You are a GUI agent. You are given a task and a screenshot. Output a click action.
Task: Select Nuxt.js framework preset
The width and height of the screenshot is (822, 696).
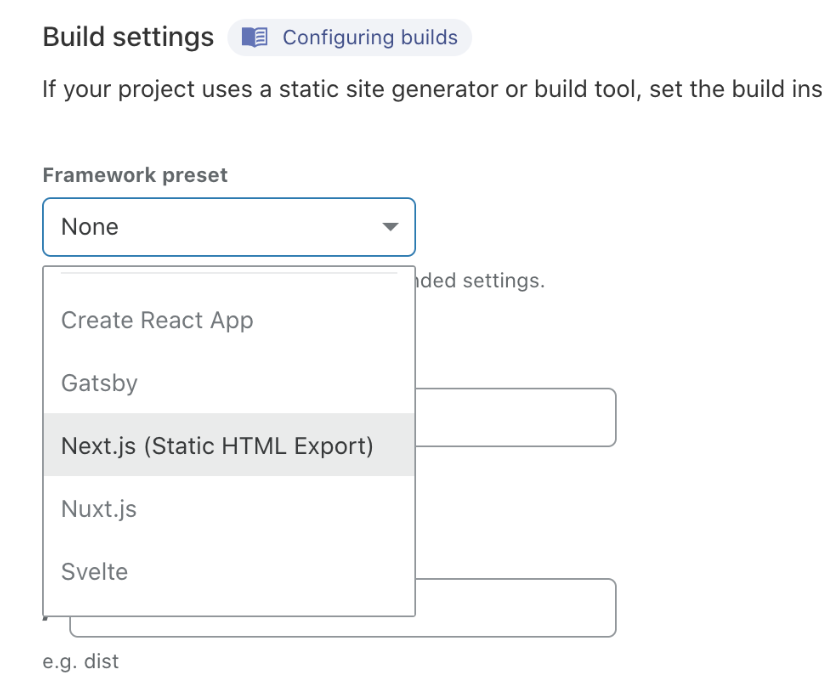click(229, 508)
